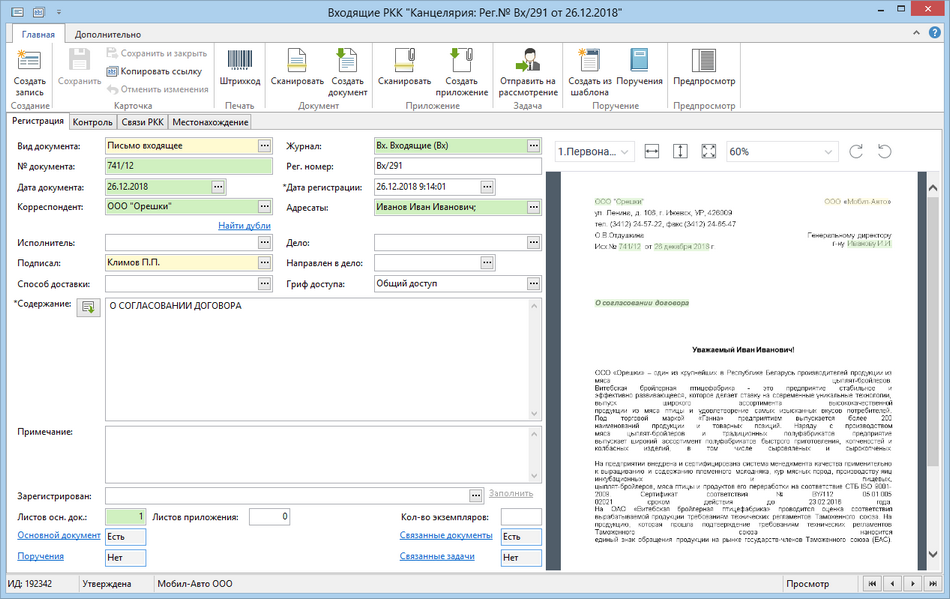This screenshot has height=599, width=950.
Task: Open the Связанные документы link
Action: tap(446, 535)
